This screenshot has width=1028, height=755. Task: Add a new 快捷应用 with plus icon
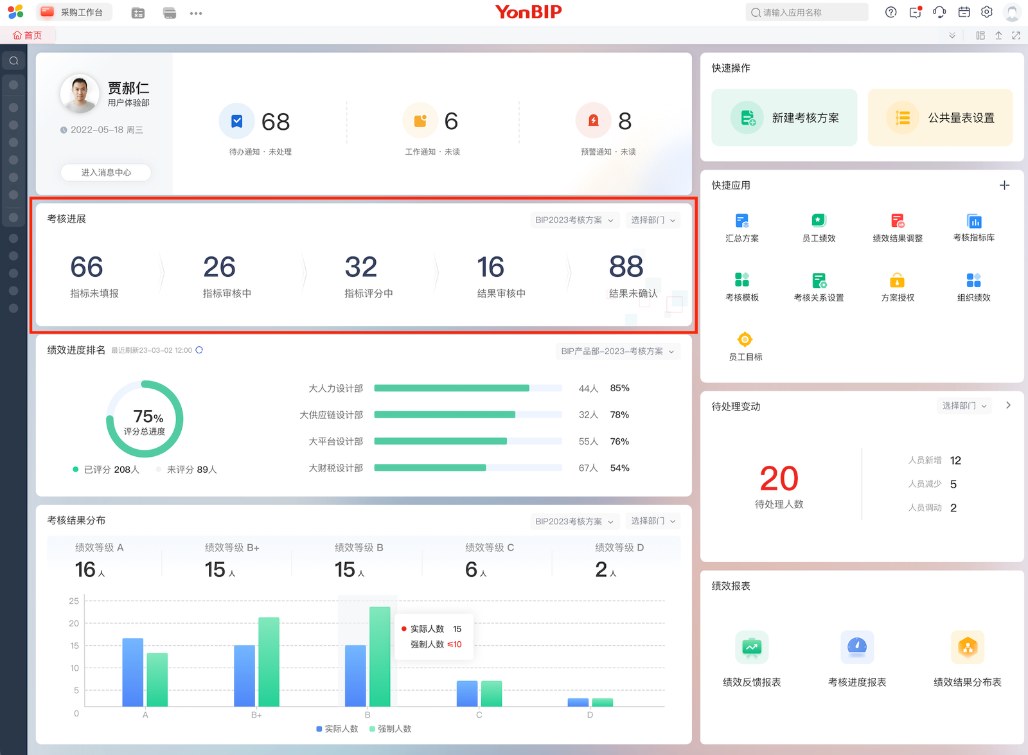click(x=1004, y=185)
